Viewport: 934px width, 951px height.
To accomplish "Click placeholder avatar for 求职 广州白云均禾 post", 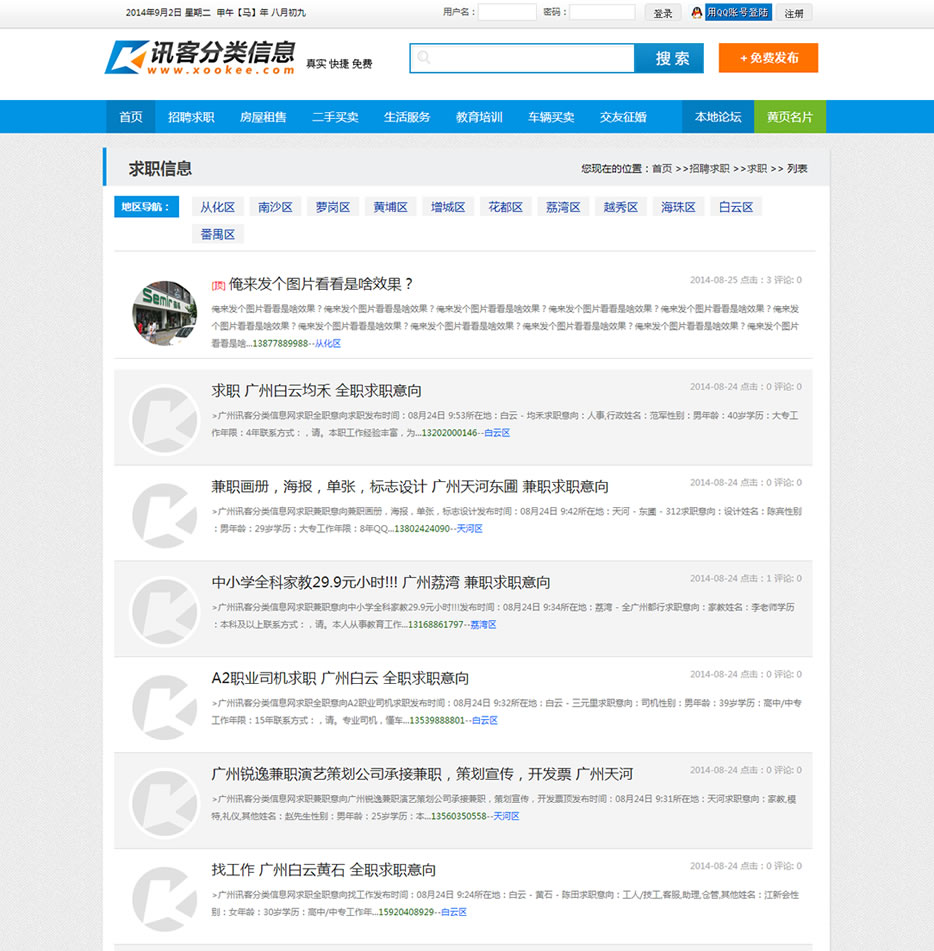I will 164,419.
